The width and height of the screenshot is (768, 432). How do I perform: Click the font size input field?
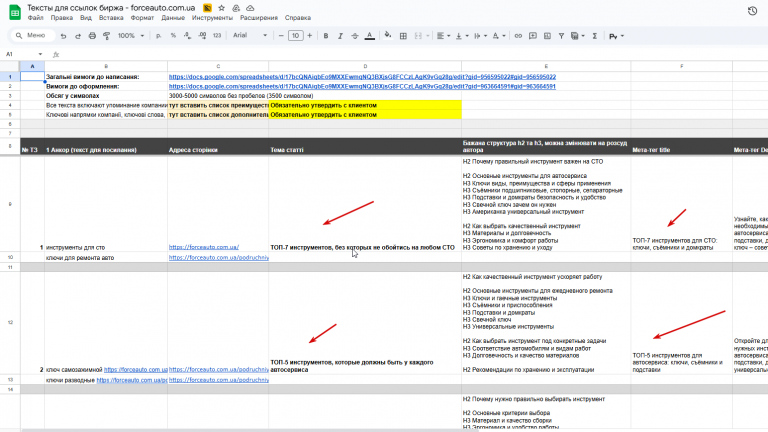tap(295, 36)
